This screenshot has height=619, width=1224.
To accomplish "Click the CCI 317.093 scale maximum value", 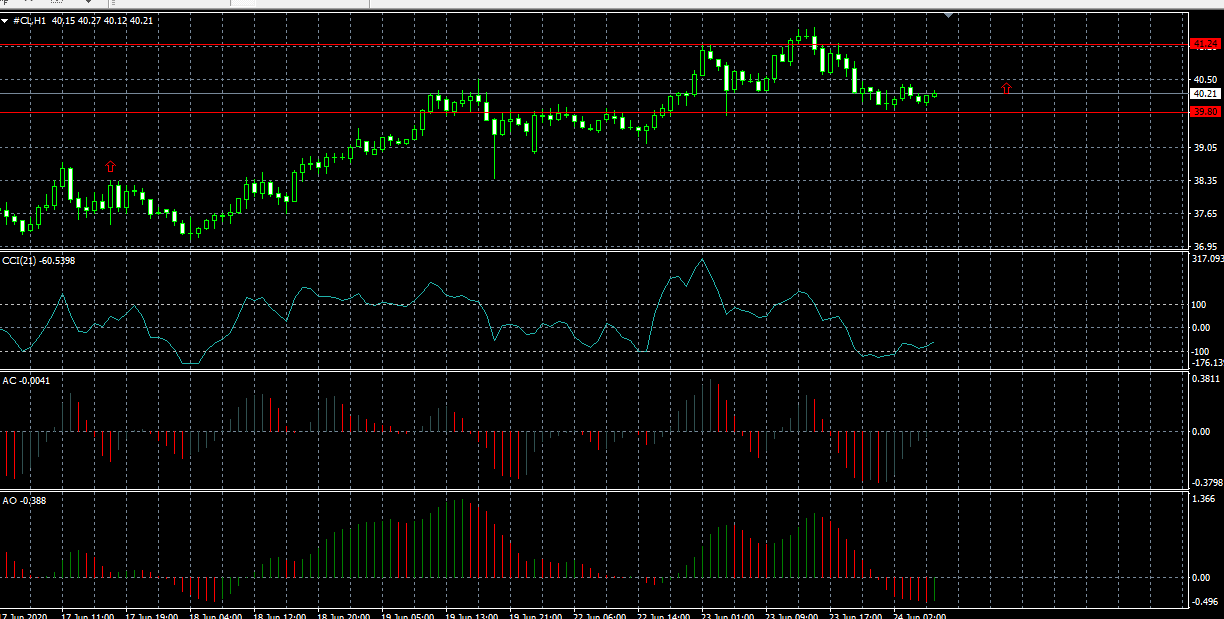I will pyautogui.click(x=1206, y=259).
